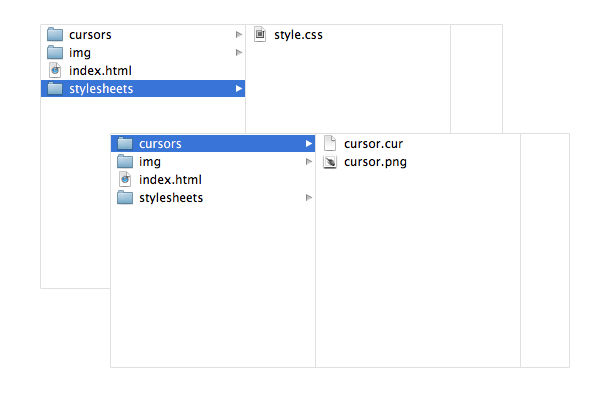Image resolution: width=600 pixels, height=400 pixels.
Task: Click the arrow on highlighted stylesheets row
Action: point(239,88)
